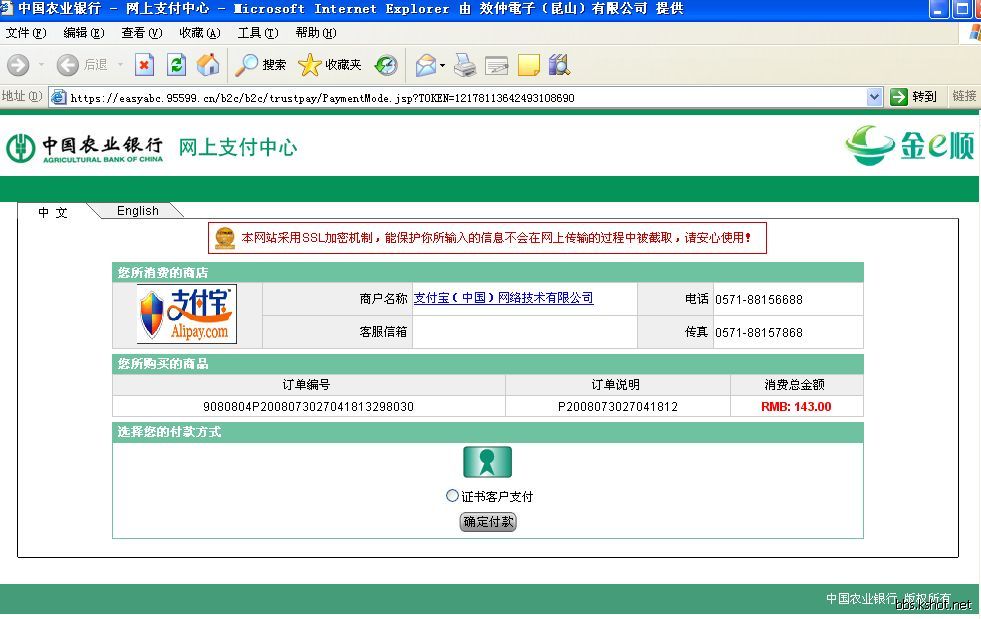Open 支付宝(中国)网络技术有限公司 link
Image resolution: width=981 pixels, height=619 pixels.
point(504,298)
